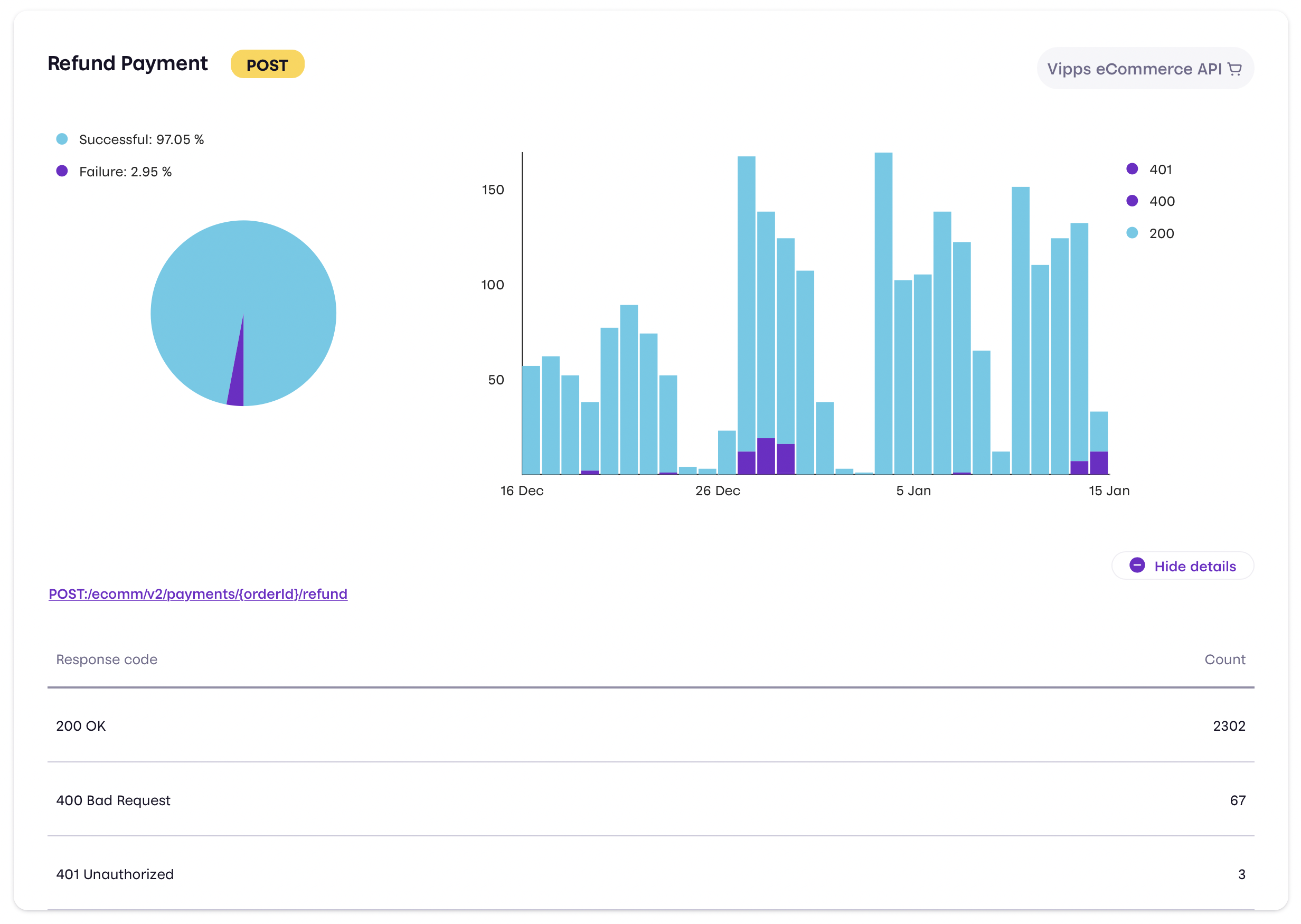This screenshot has height=924, width=1301.
Task: Click the tallest bar near 5 Jan
Action: click(883, 313)
